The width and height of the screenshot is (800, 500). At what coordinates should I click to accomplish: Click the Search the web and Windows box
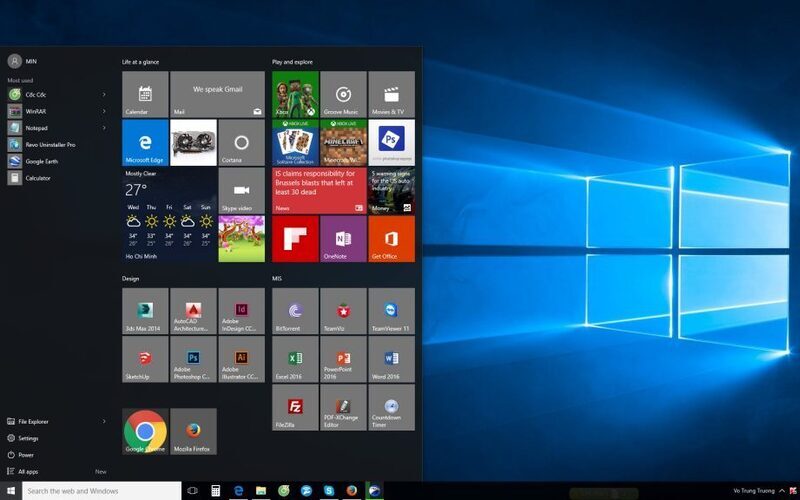[x=102, y=491]
